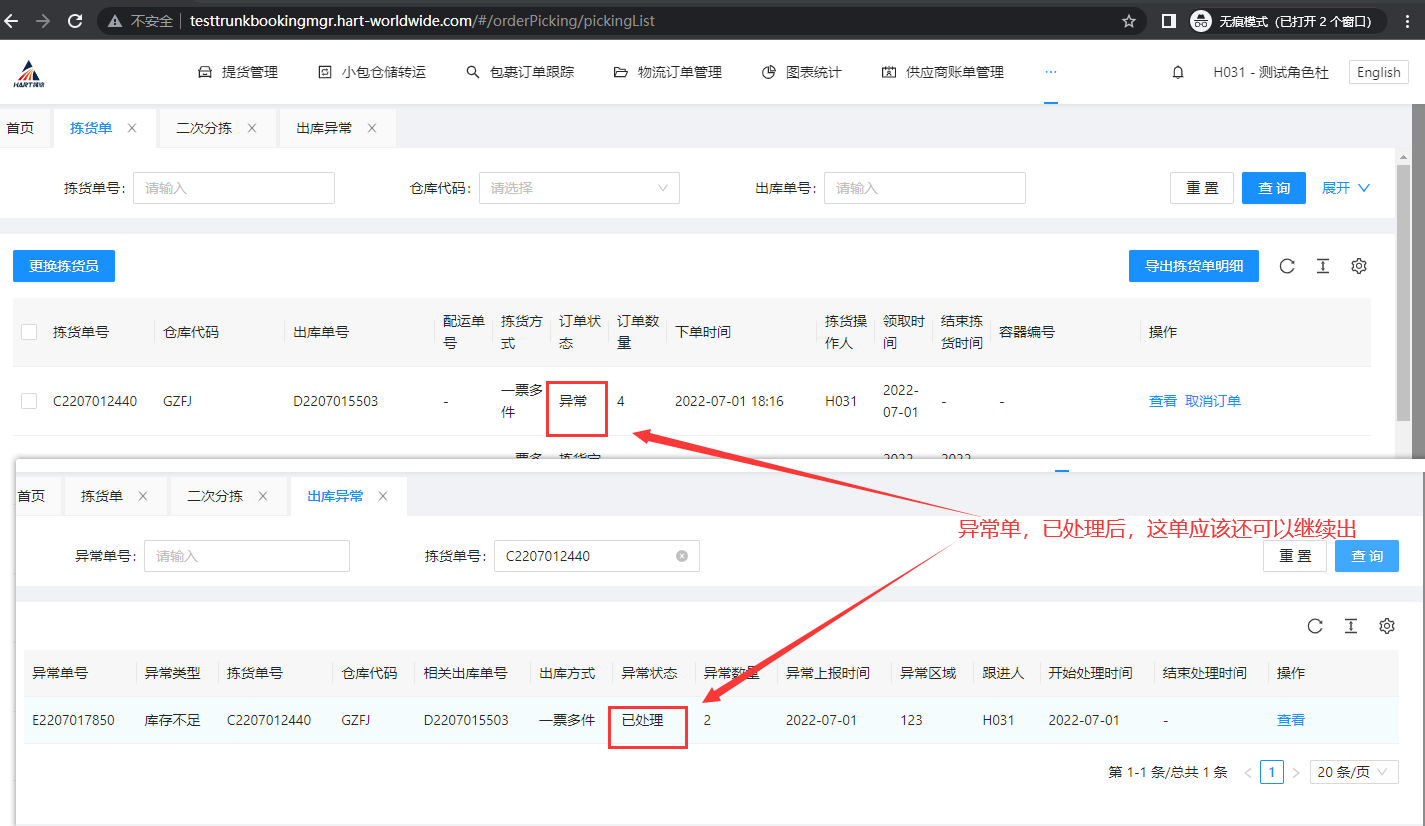This screenshot has height=826, width=1425.
Task: Click the E2207017850 cell
Action: point(73,720)
